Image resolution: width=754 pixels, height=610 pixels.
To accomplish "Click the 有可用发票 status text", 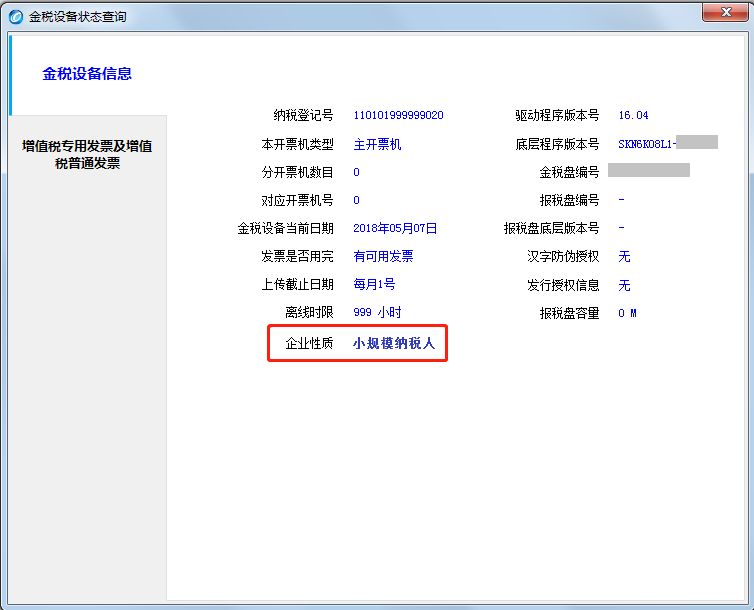I will tap(383, 256).
